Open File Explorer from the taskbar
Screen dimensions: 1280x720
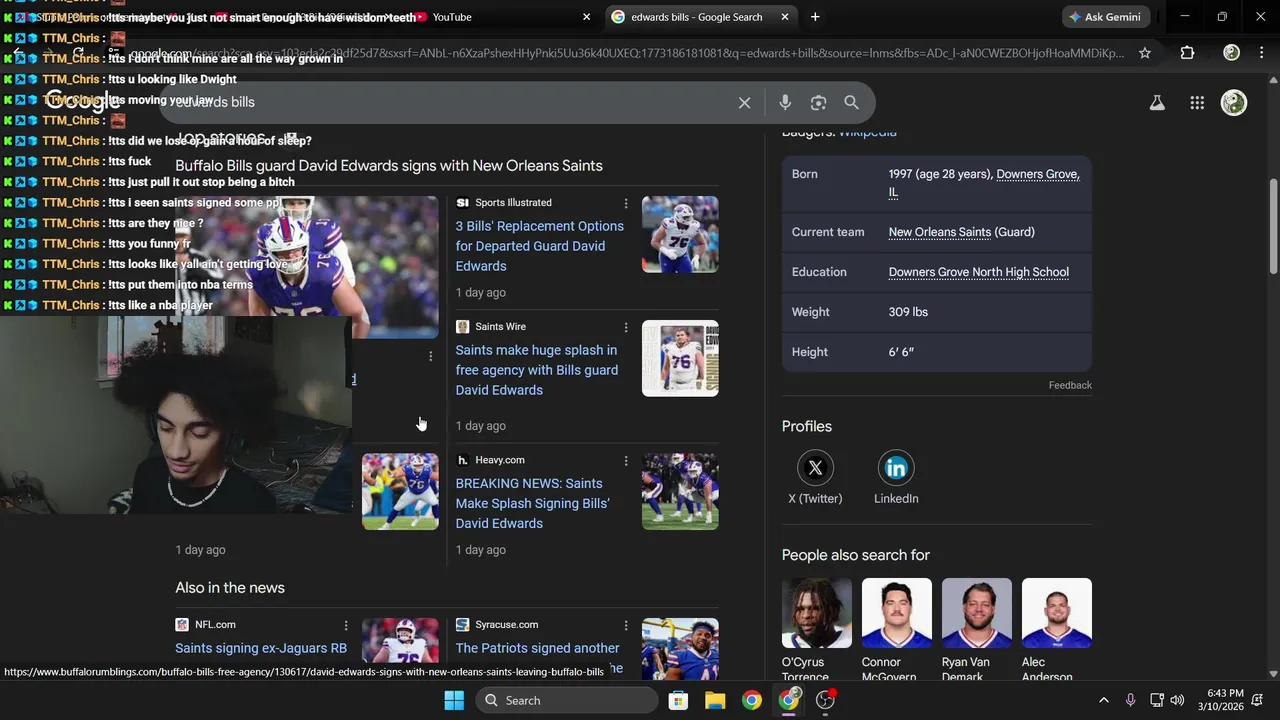coord(715,700)
